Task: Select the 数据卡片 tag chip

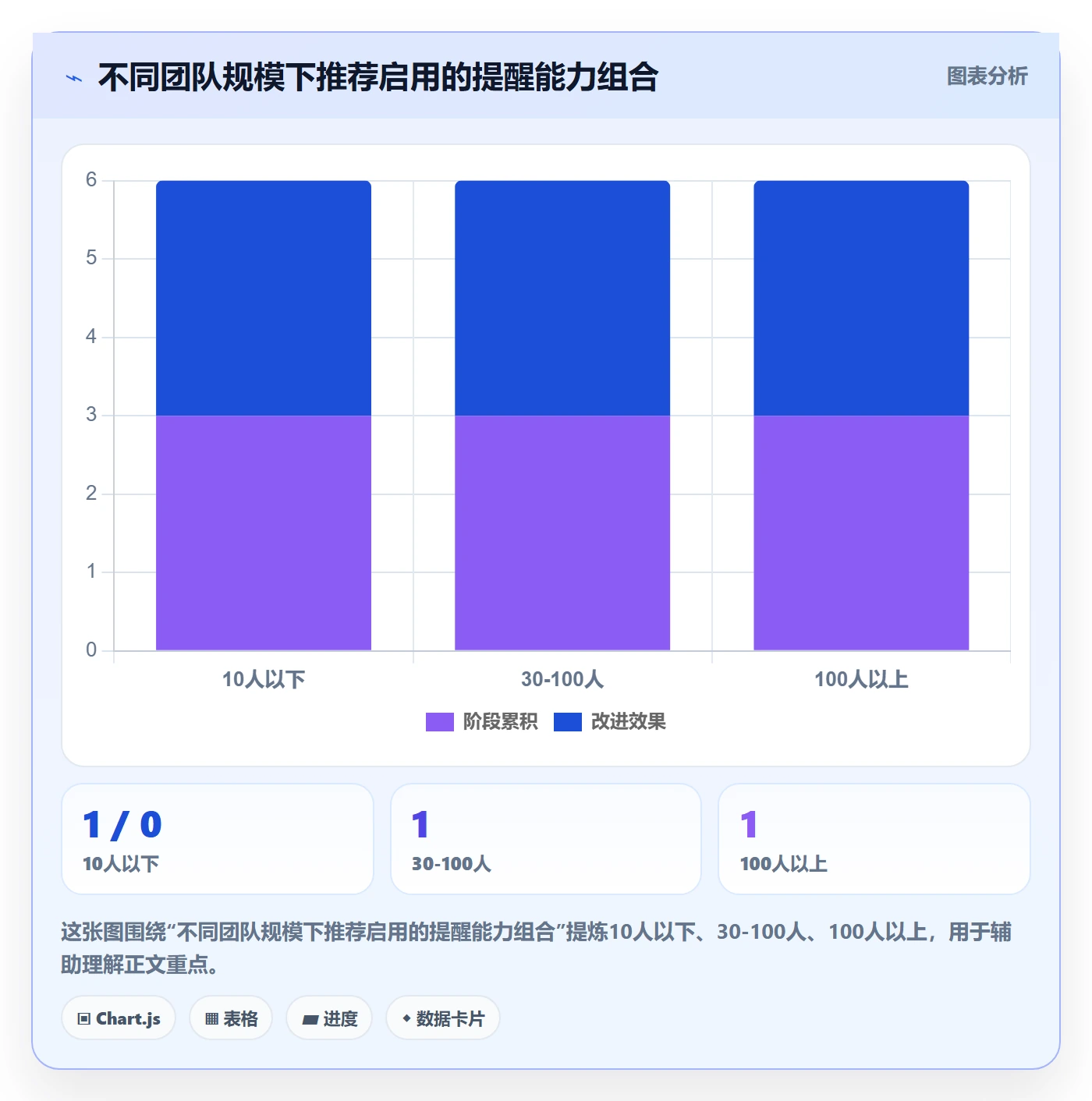Action: (443, 1018)
